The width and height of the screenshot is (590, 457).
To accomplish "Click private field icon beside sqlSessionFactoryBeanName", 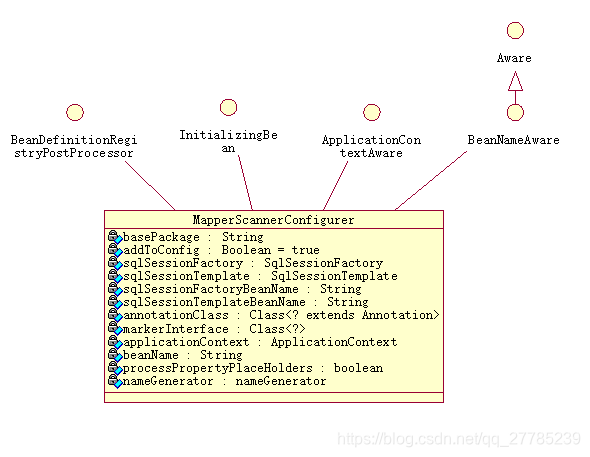I will tap(115, 289).
